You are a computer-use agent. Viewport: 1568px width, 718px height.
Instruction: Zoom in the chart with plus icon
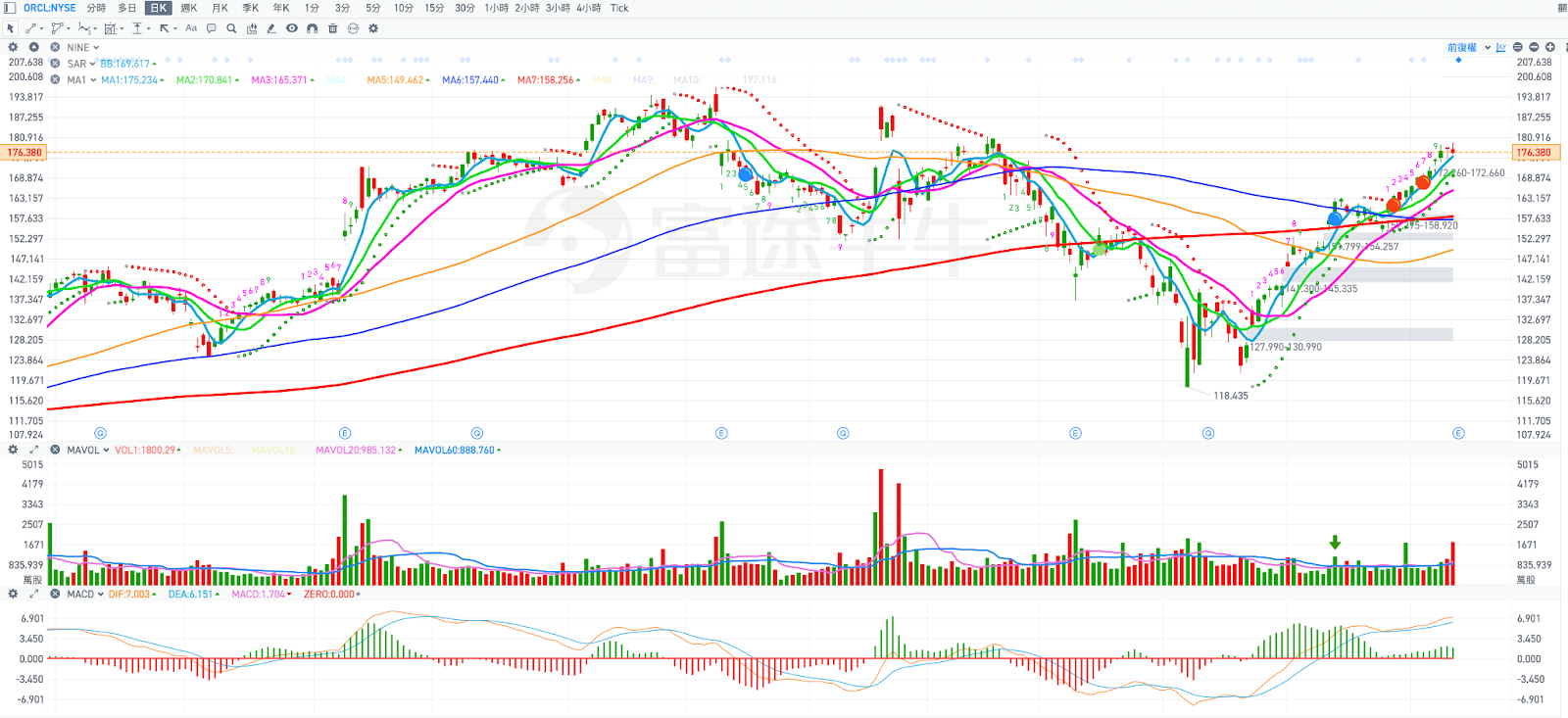[x=1550, y=47]
